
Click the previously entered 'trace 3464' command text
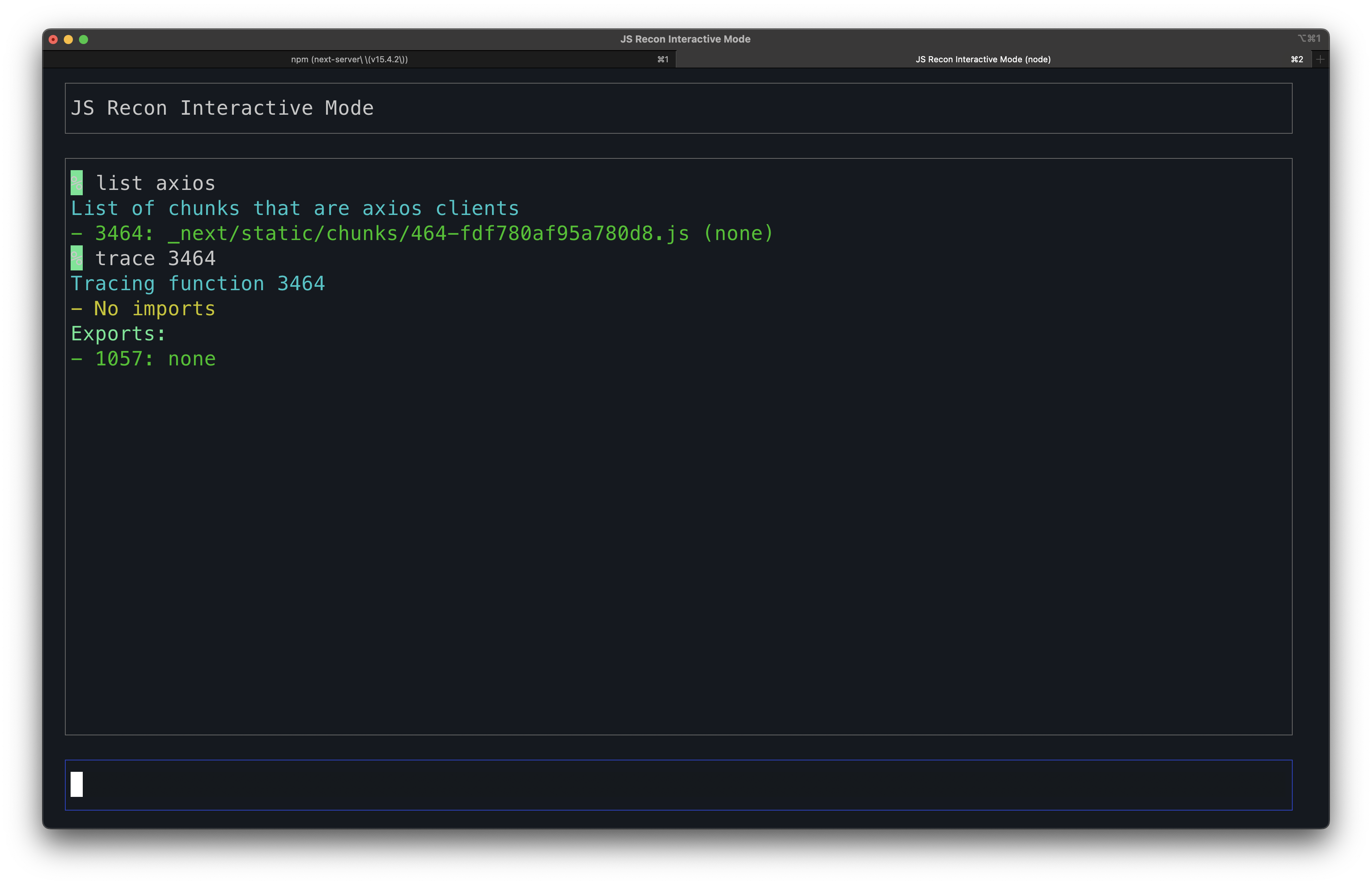point(155,258)
